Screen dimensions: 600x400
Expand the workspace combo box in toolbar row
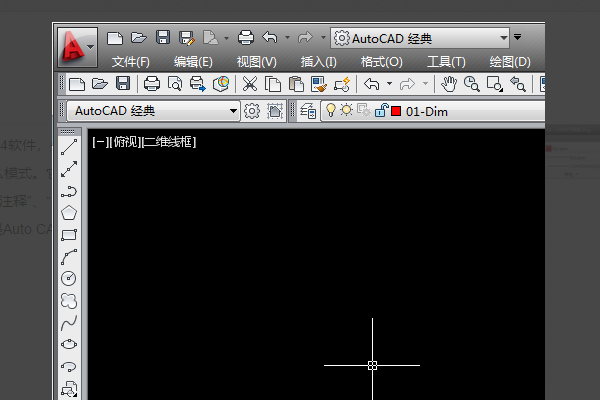coord(234,111)
